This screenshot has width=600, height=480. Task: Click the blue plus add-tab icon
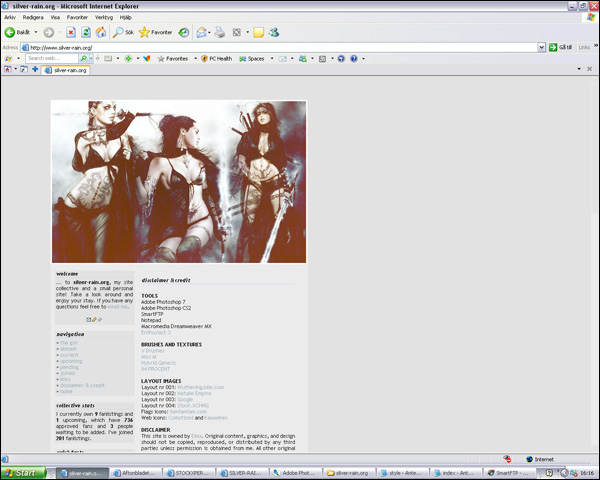click(35, 69)
